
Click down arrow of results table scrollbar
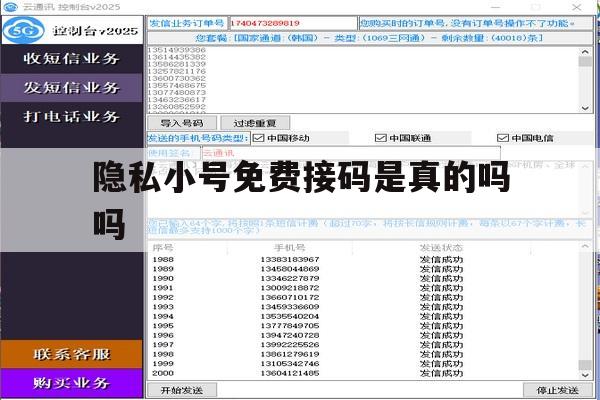point(585,375)
